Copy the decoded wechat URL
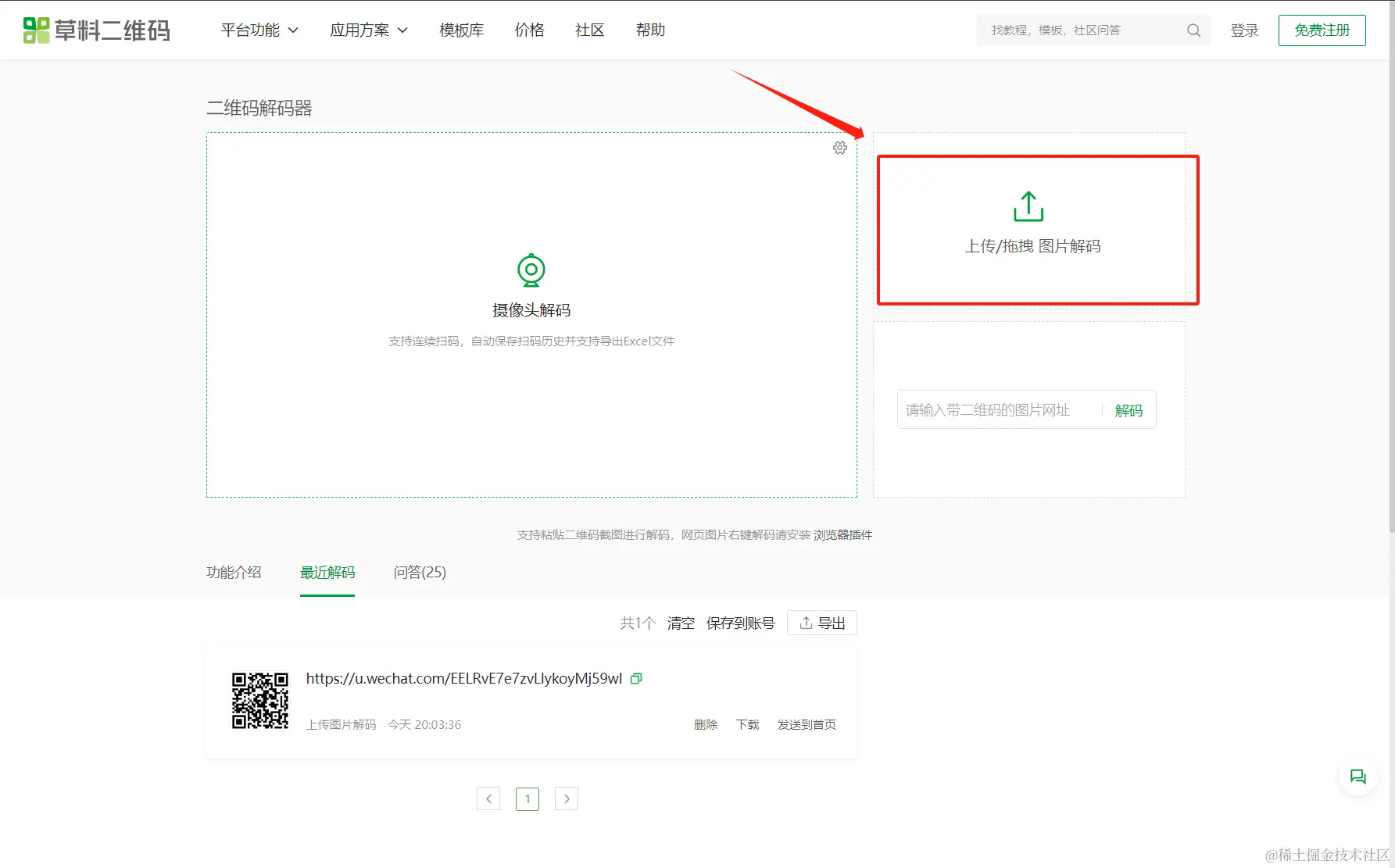 [x=636, y=678]
